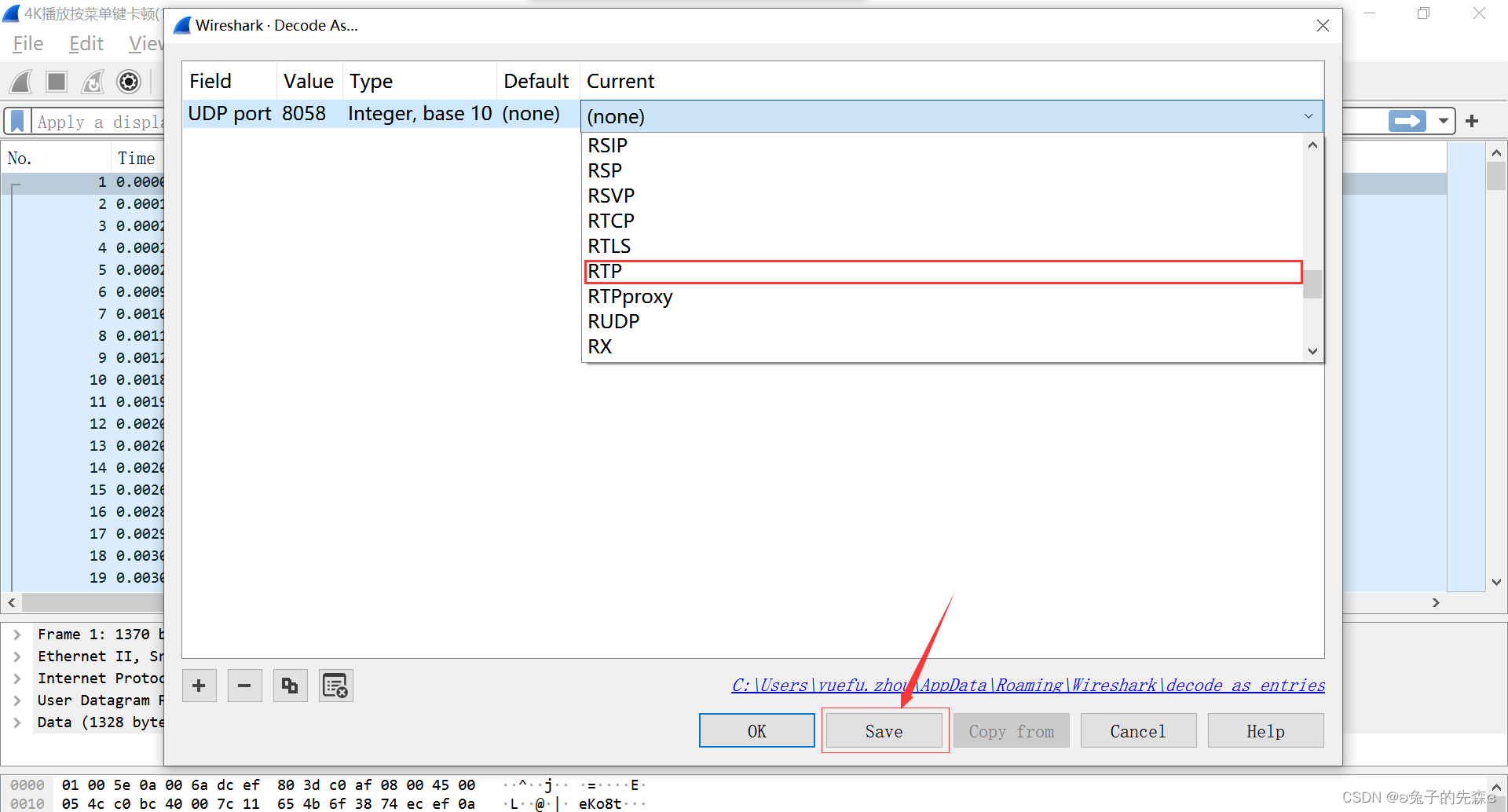
Task: Copy the selected Decode As entry
Action: click(x=291, y=686)
